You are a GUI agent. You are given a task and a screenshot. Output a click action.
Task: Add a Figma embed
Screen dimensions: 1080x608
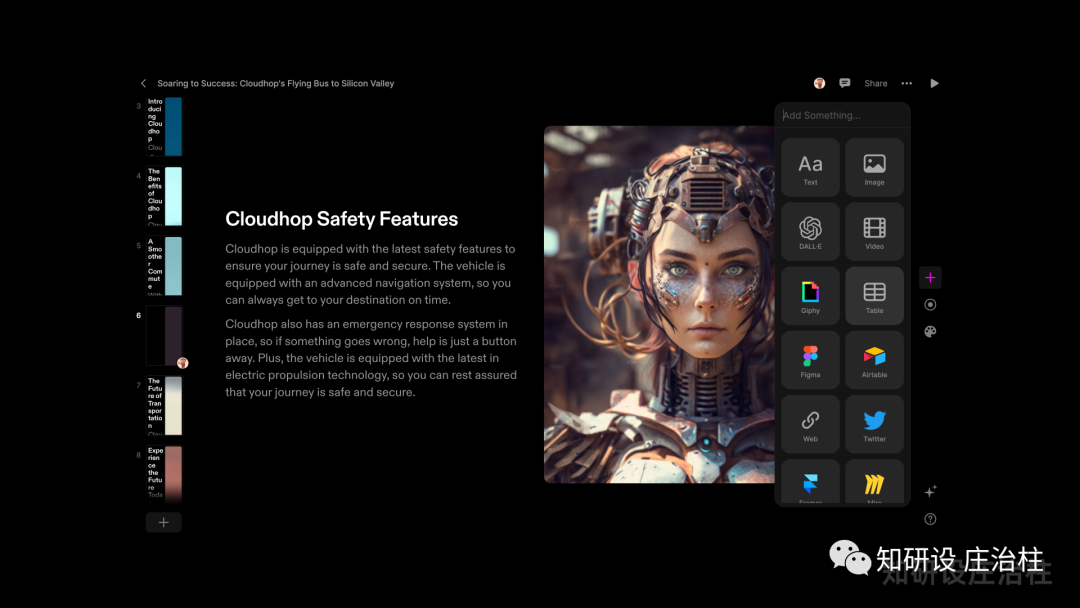pos(810,360)
